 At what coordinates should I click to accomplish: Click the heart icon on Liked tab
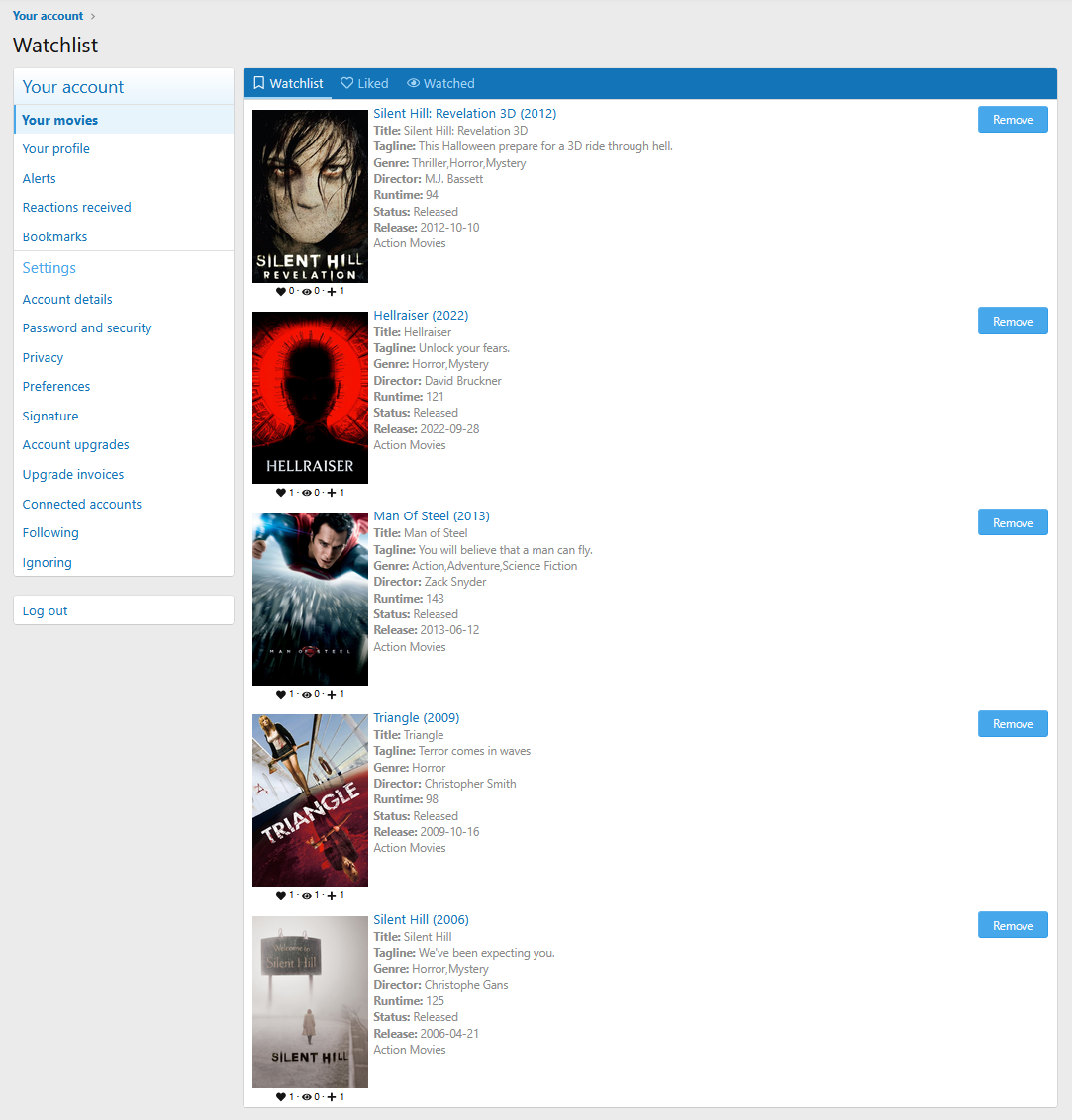pos(346,83)
